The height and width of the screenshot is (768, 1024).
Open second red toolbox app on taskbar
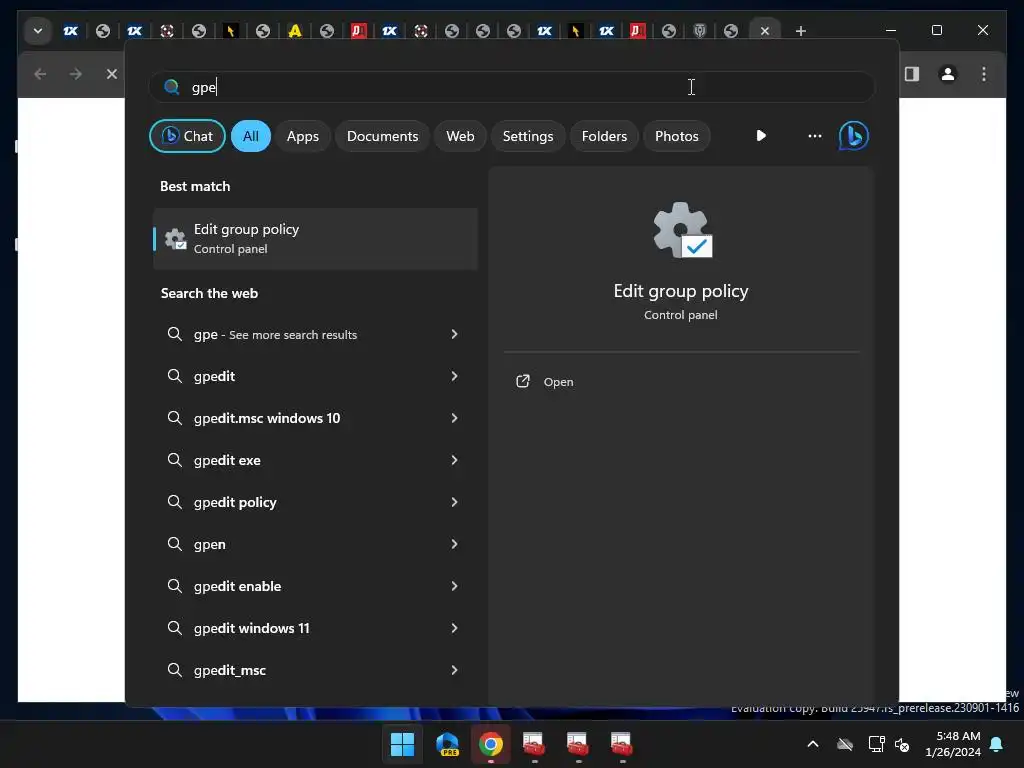coord(577,744)
